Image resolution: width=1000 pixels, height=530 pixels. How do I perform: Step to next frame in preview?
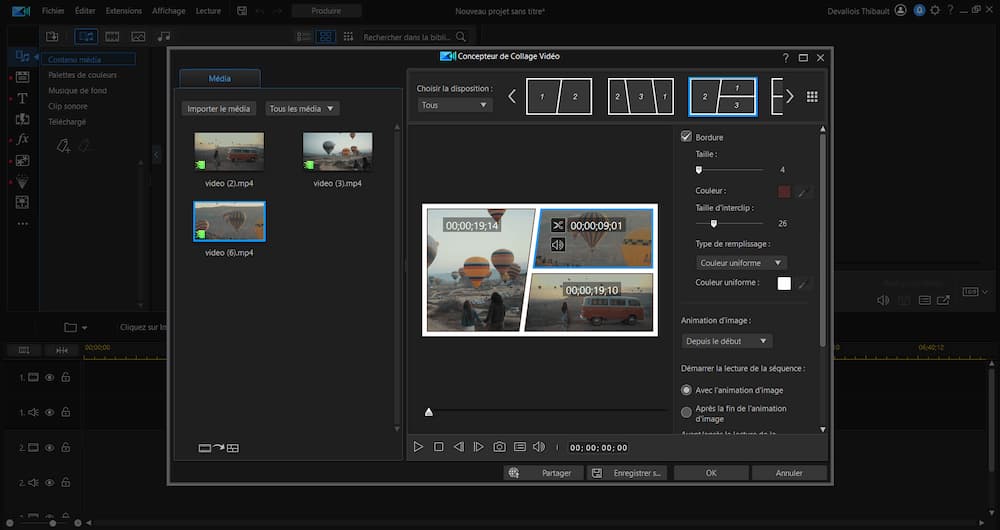pyautogui.click(x=478, y=447)
